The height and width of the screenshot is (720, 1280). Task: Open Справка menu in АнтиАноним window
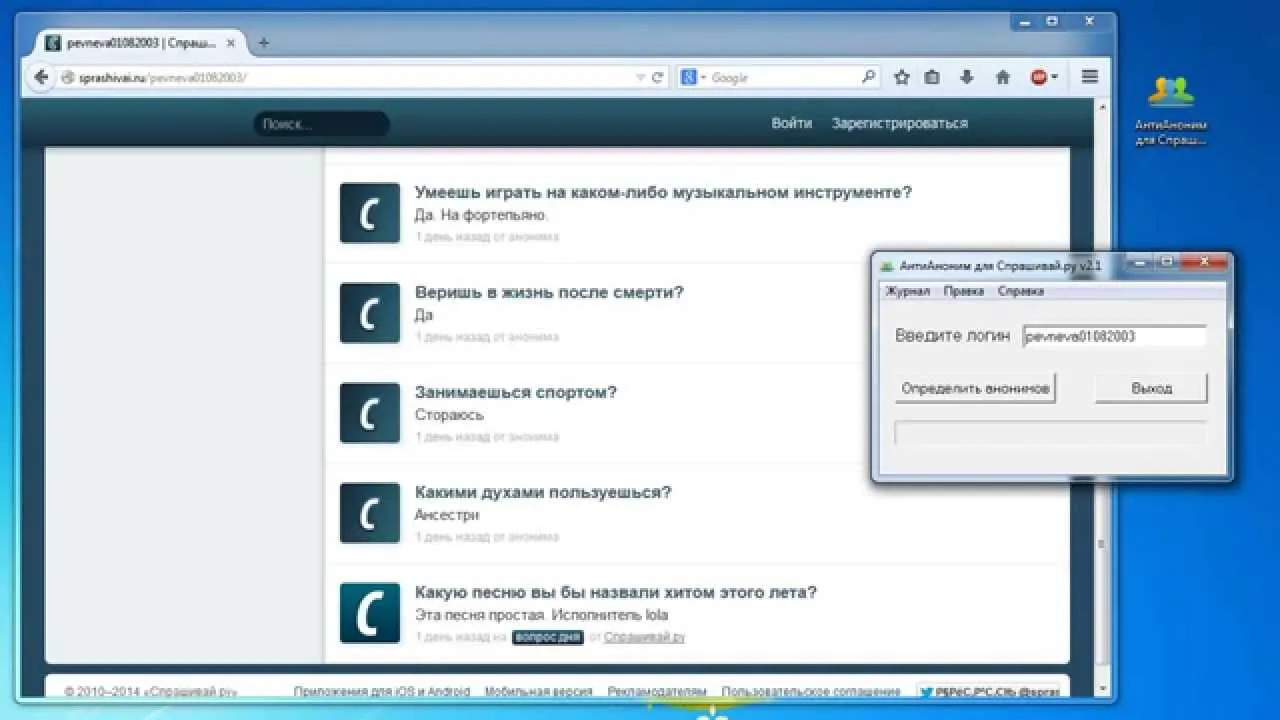tap(1020, 291)
